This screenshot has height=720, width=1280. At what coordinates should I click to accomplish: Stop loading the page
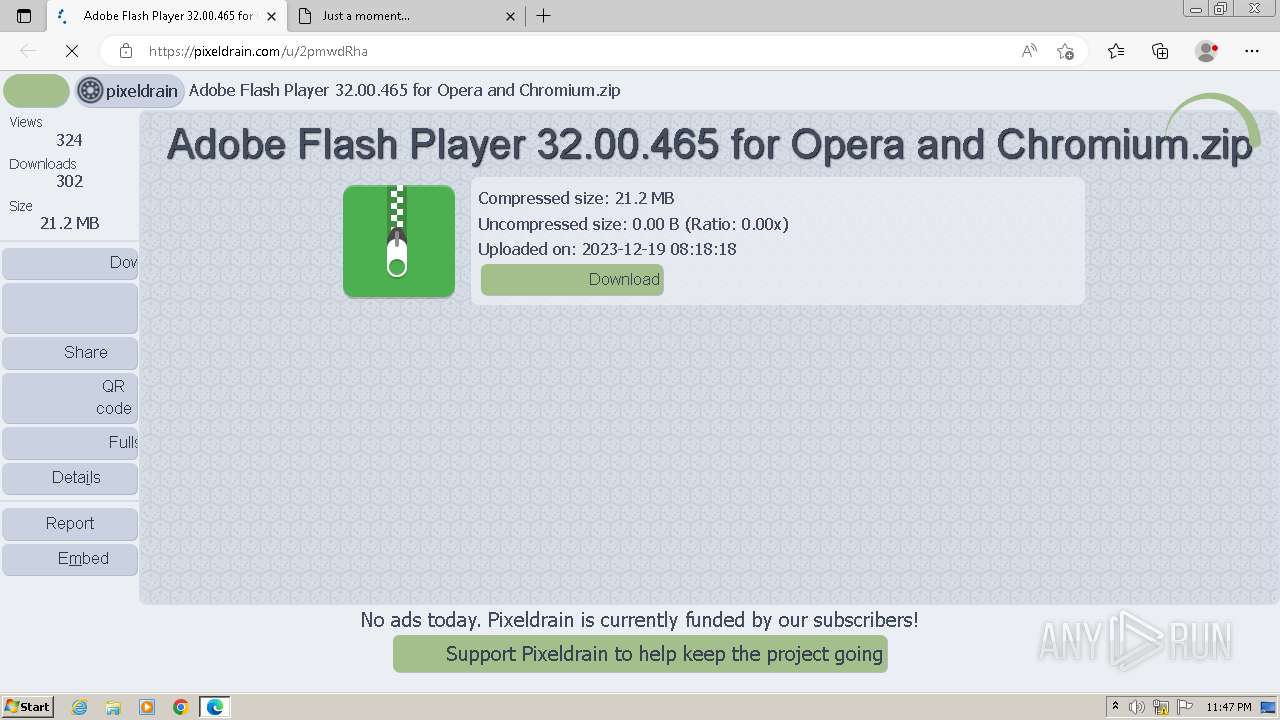tap(72, 51)
